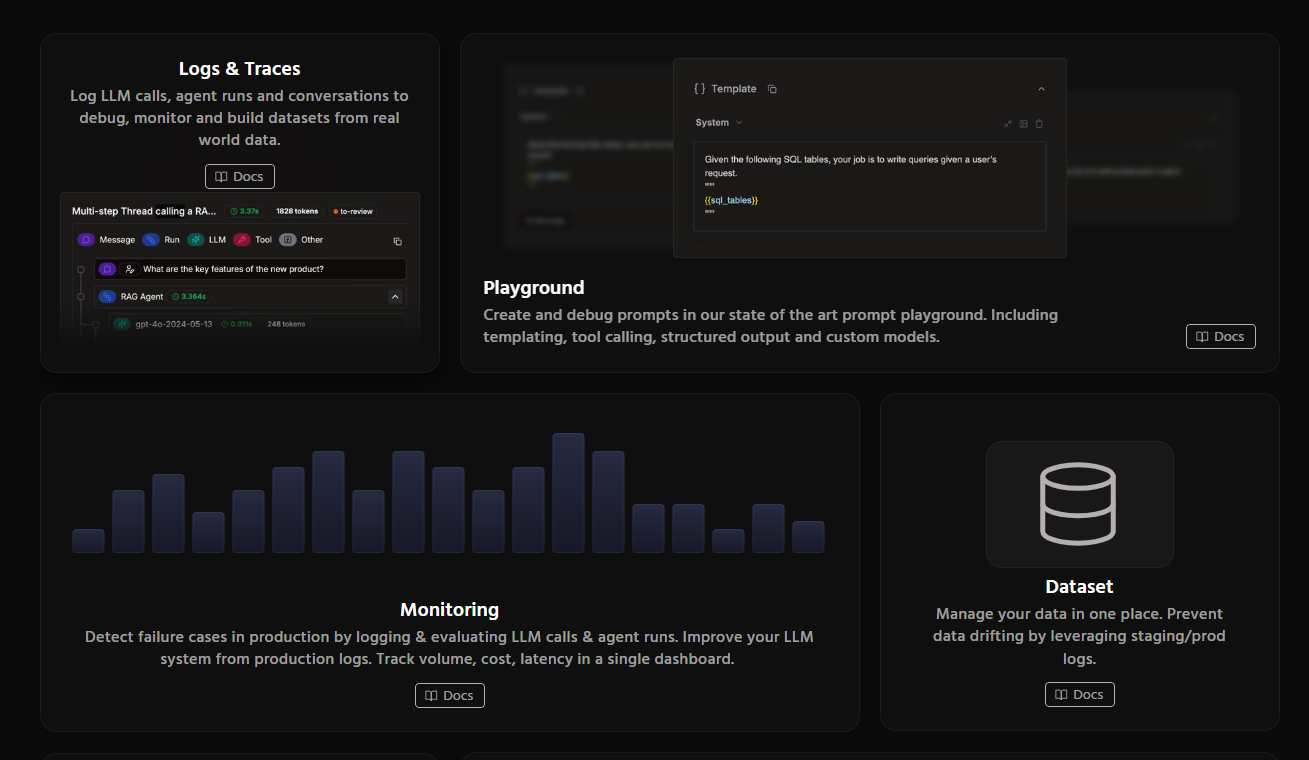
Task: Open Docs for Logs & Traces
Action: tap(240, 177)
